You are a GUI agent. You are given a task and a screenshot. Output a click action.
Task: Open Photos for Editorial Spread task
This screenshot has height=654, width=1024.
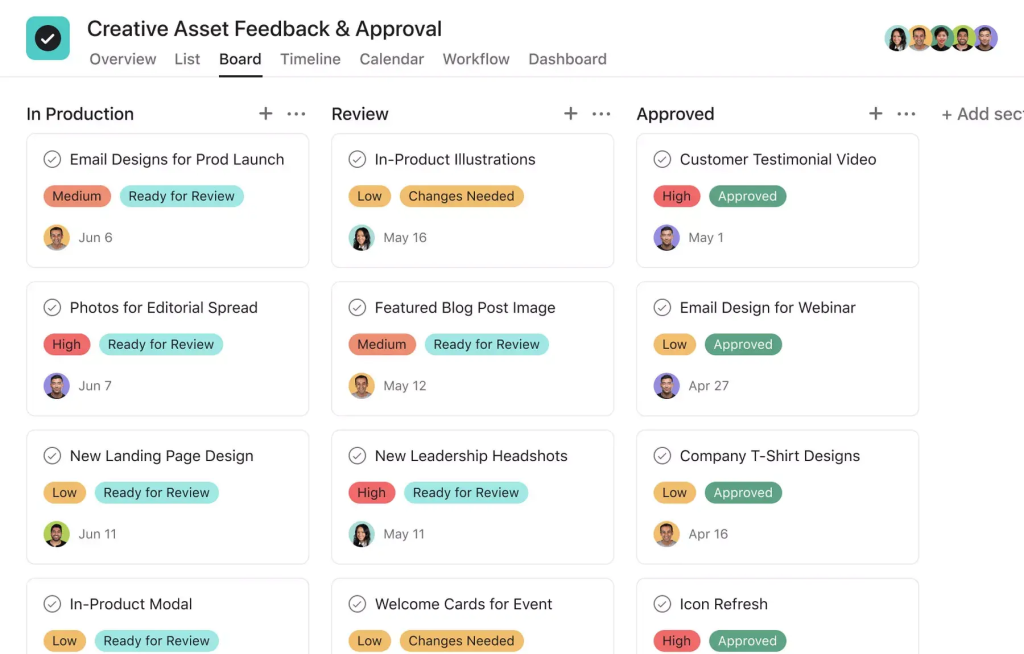pyautogui.click(x=164, y=308)
